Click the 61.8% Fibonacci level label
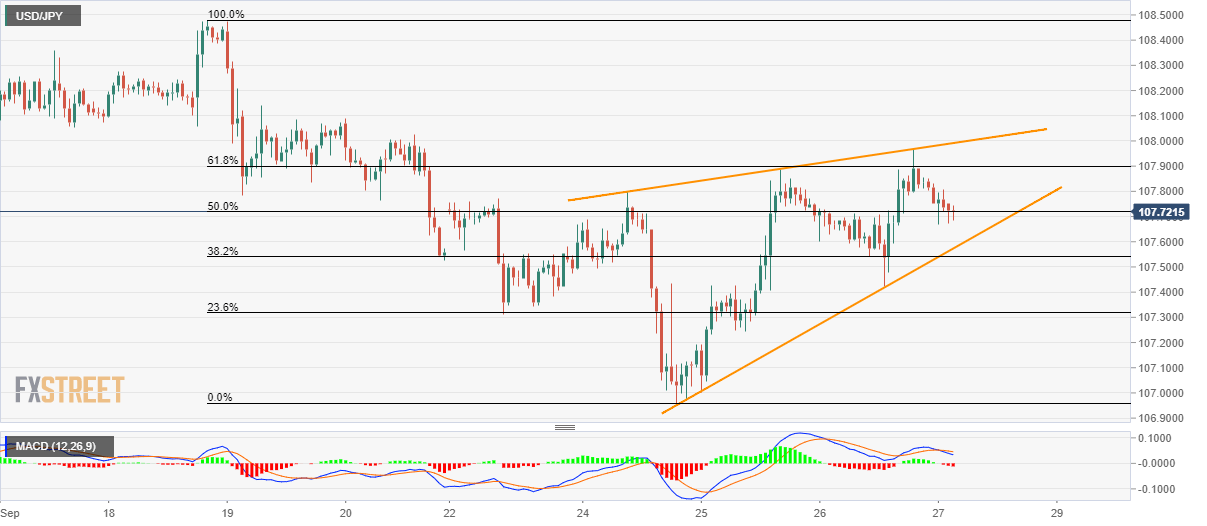The height and width of the screenshot is (526, 1207). 223,160
